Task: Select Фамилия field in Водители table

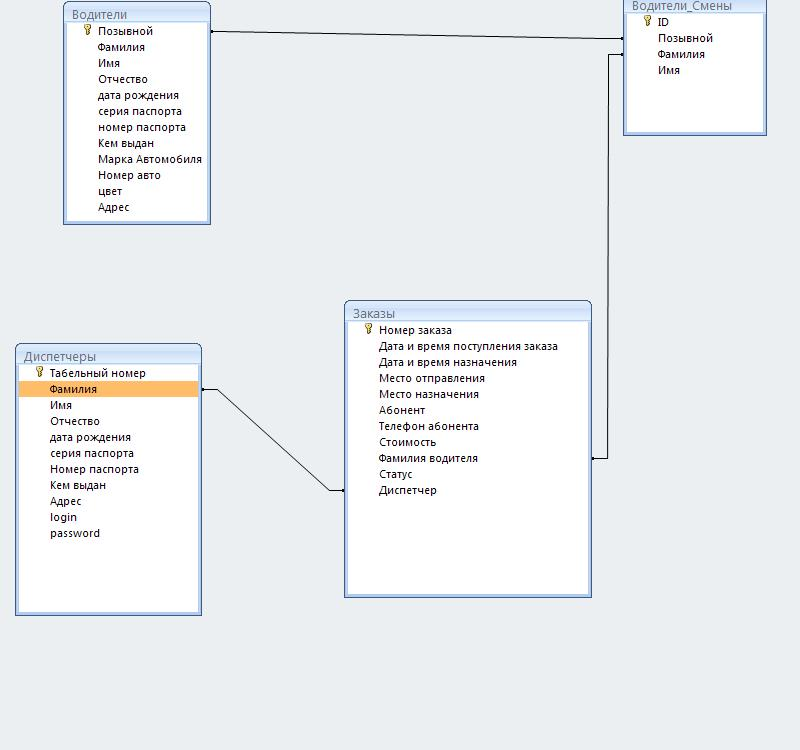Action: tap(121, 47)
